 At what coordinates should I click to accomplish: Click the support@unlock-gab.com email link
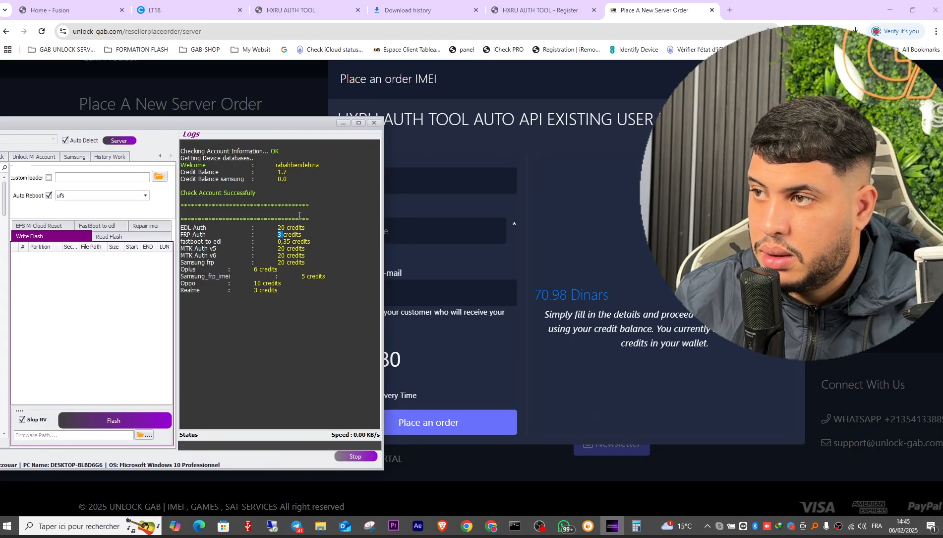pos(882,442)
